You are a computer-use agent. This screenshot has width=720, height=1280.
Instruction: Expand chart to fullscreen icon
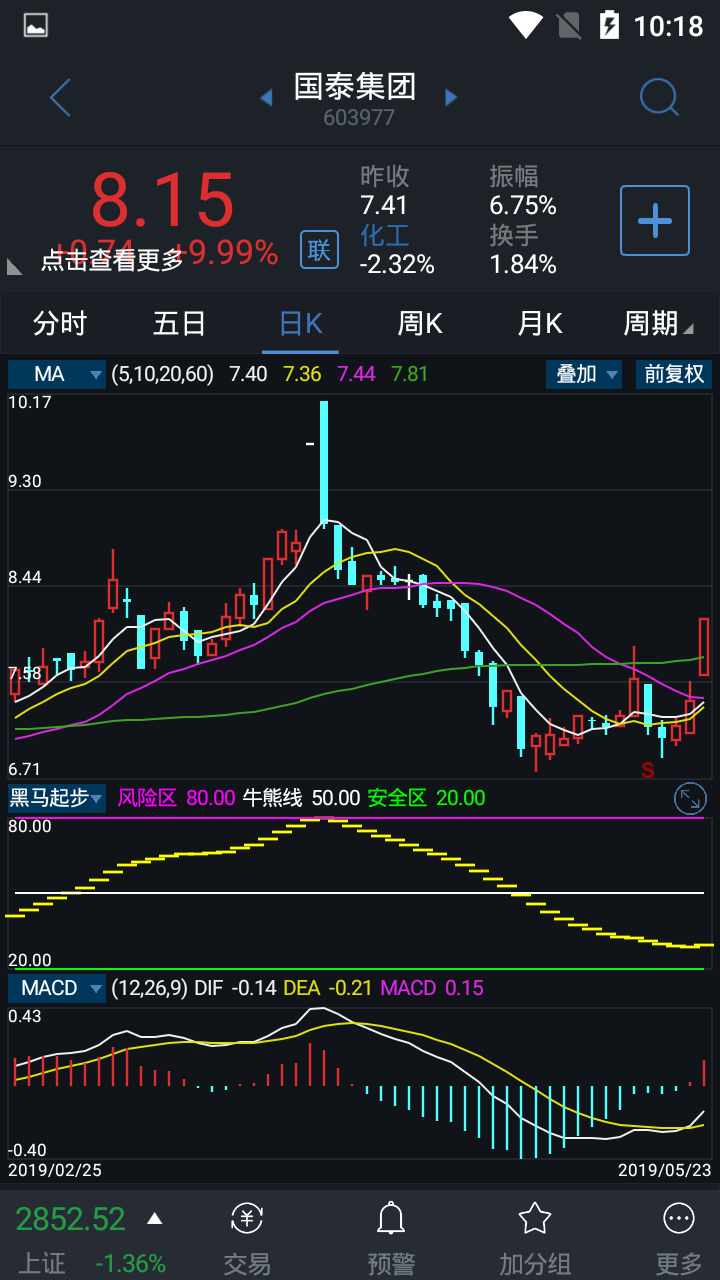click(690, 798)
